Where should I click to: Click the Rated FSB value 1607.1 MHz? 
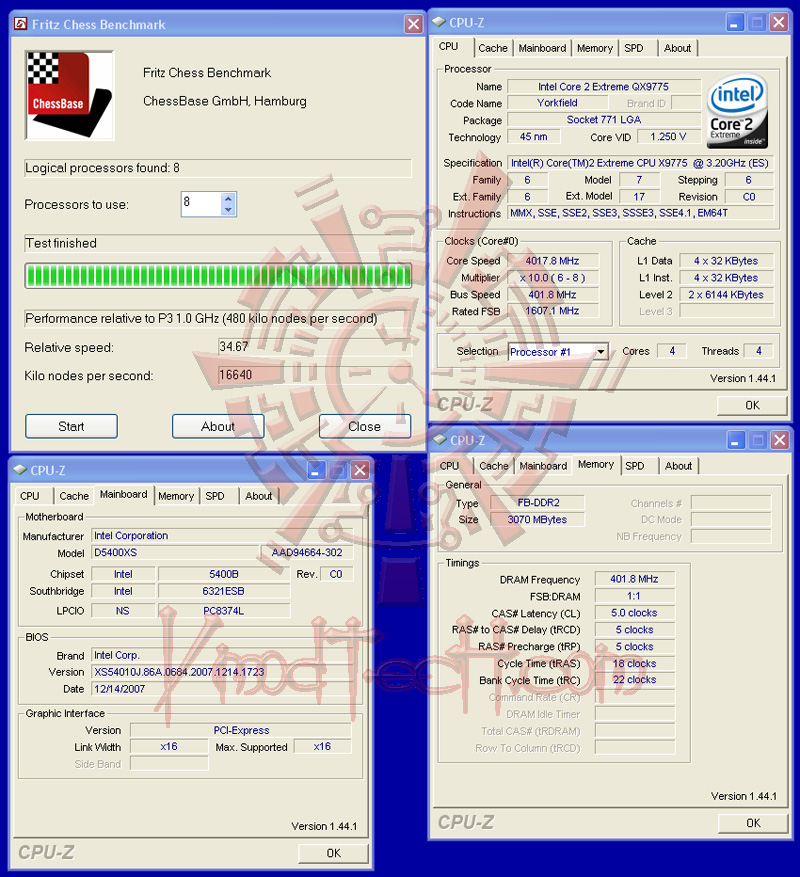553,311
